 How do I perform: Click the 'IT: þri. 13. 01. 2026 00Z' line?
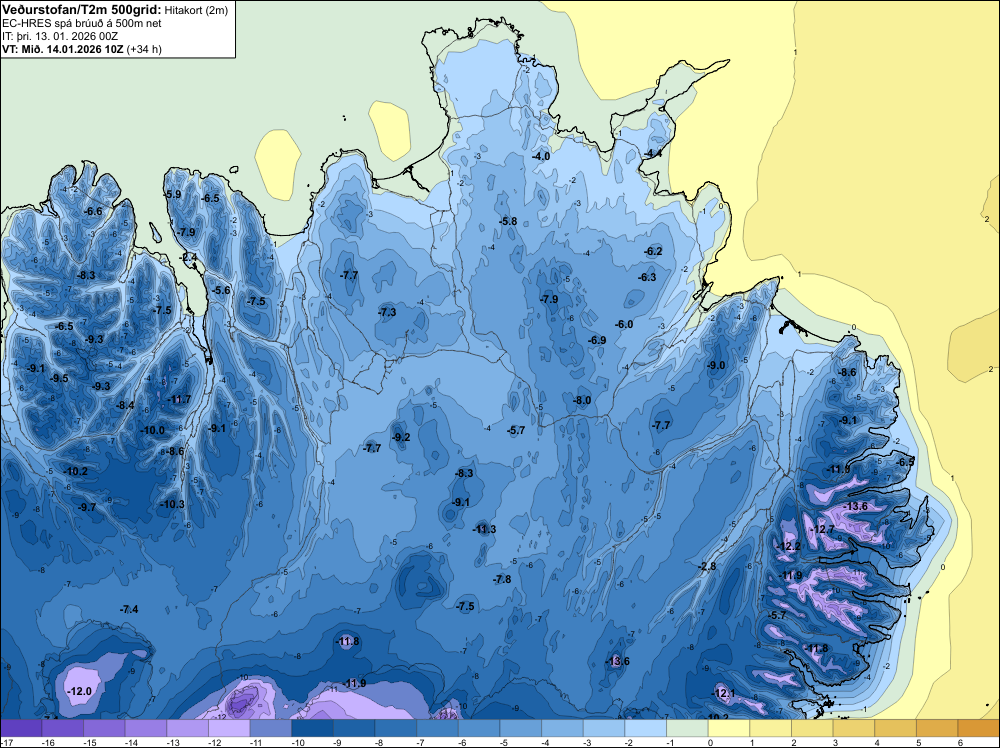pyautogui.click(x=60, y=36)
